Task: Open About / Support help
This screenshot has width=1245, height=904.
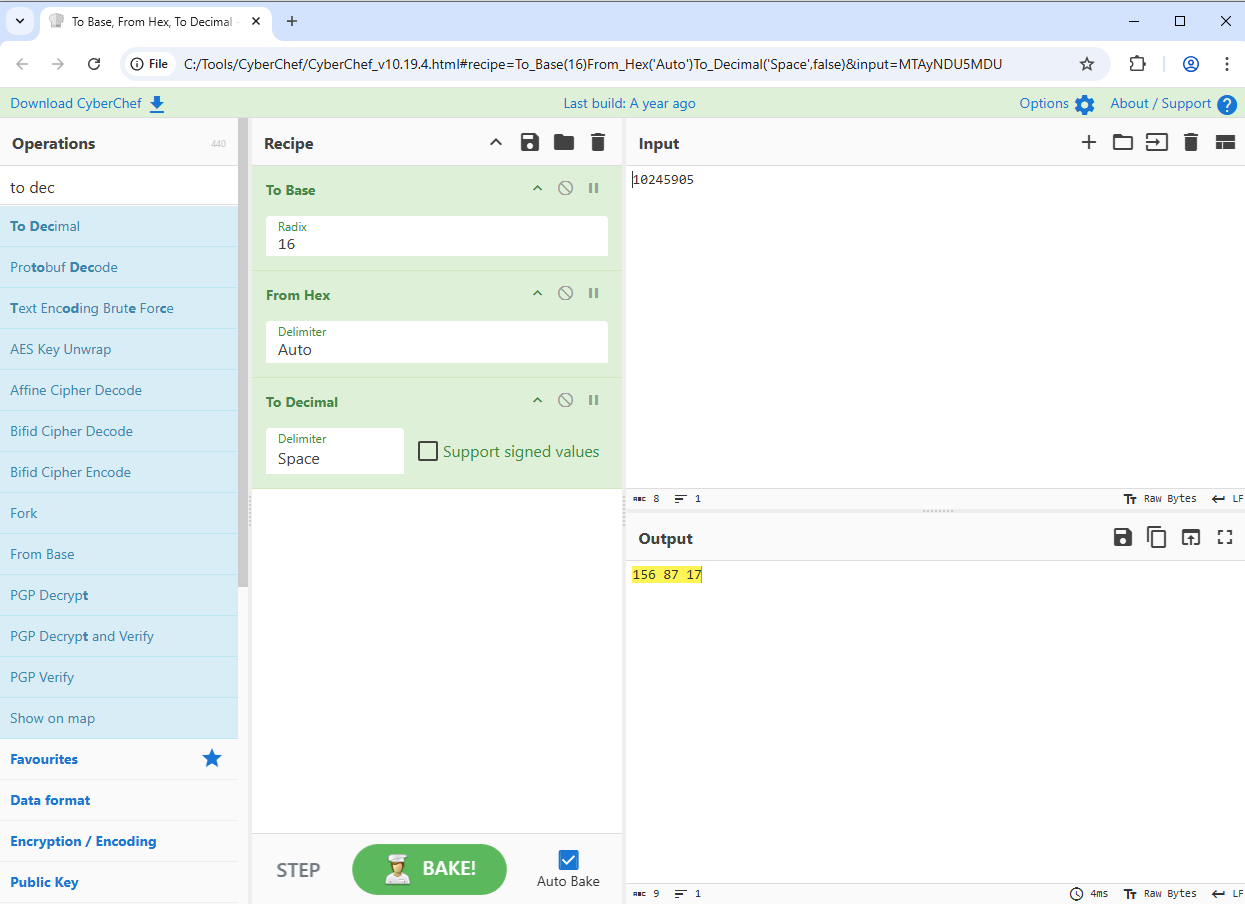Action: (1173, 104)
